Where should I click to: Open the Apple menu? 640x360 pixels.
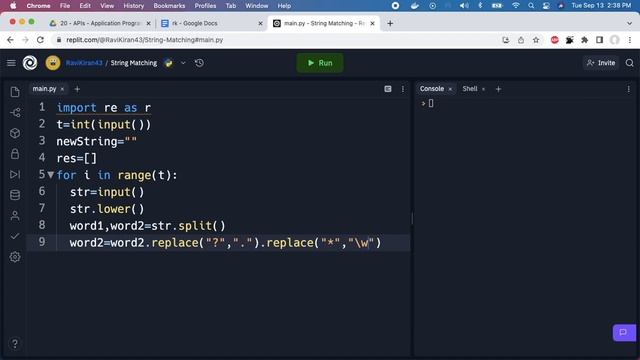(13, 6)
